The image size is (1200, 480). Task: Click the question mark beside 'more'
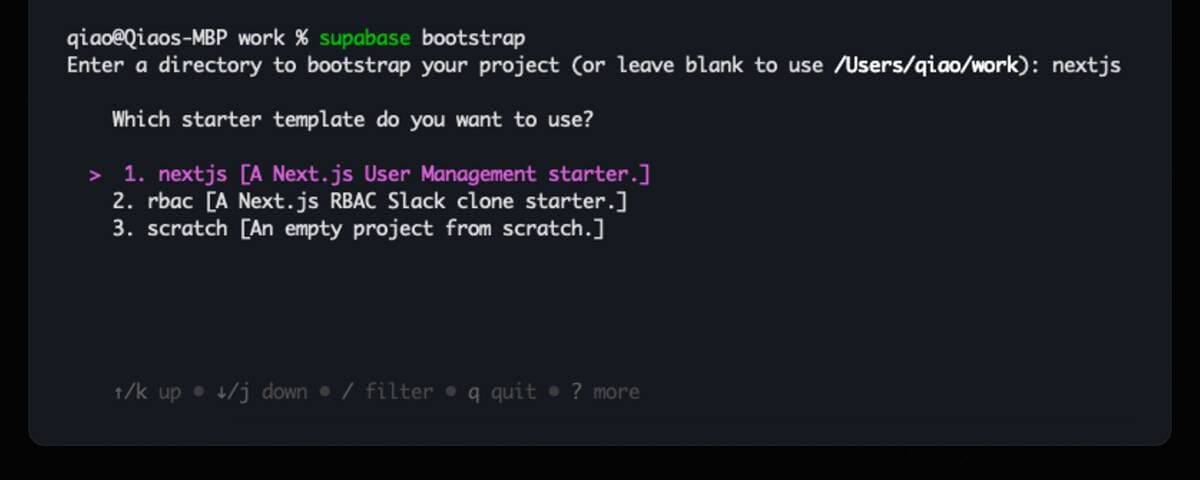(x=576, y=391)
